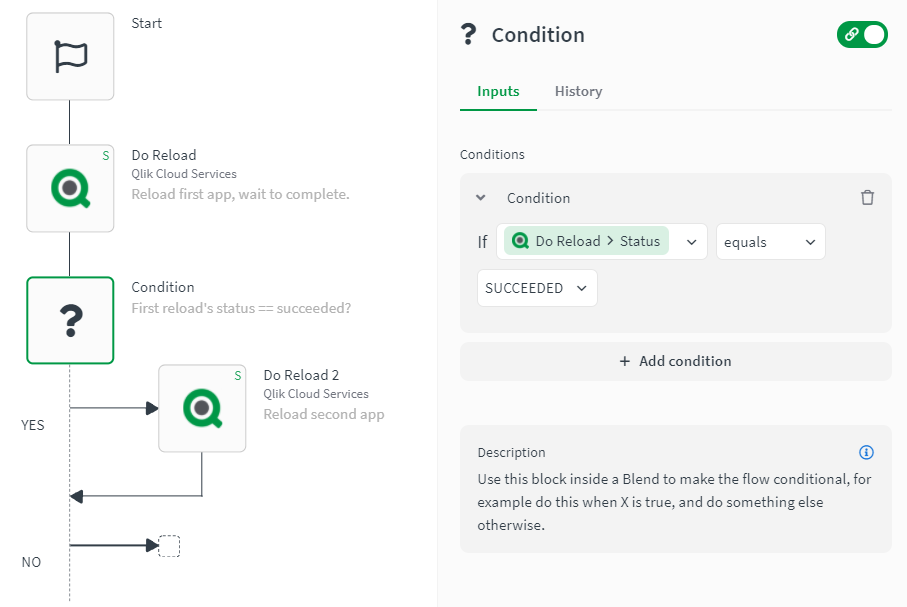
Task: Click the Do Reload 2 block title
Action: click(x=301, y=375)
